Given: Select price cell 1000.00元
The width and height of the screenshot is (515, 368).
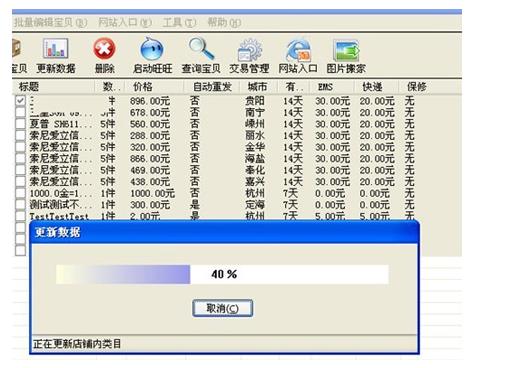Looking at the screenshot, I should coord(152,193).
